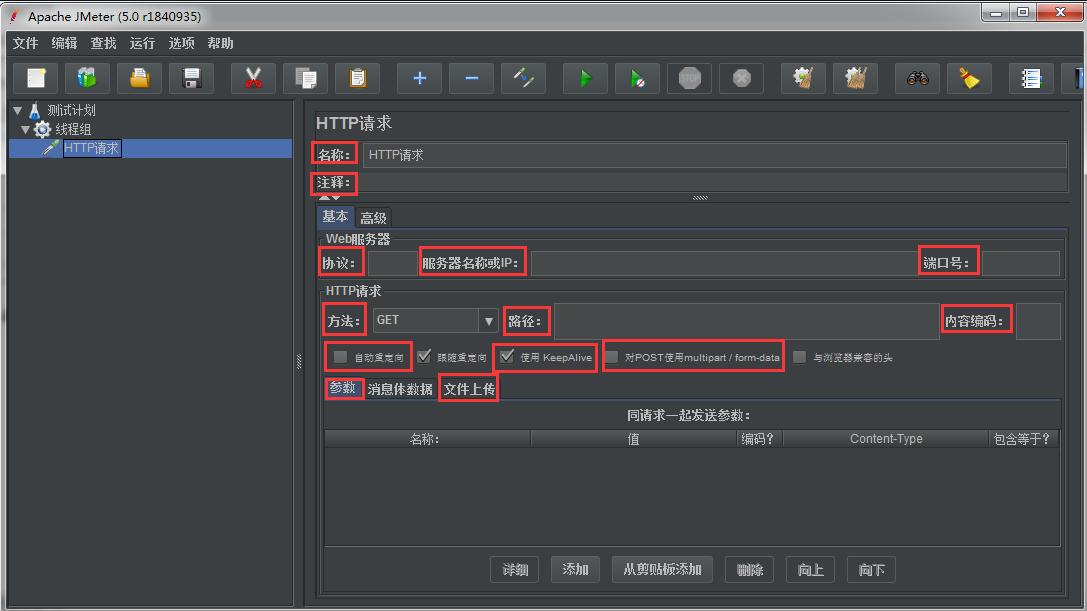This screenshot has width=1087, height=611.
Task: Open Search with the binoculars icon
Action: tap(918, 78)
